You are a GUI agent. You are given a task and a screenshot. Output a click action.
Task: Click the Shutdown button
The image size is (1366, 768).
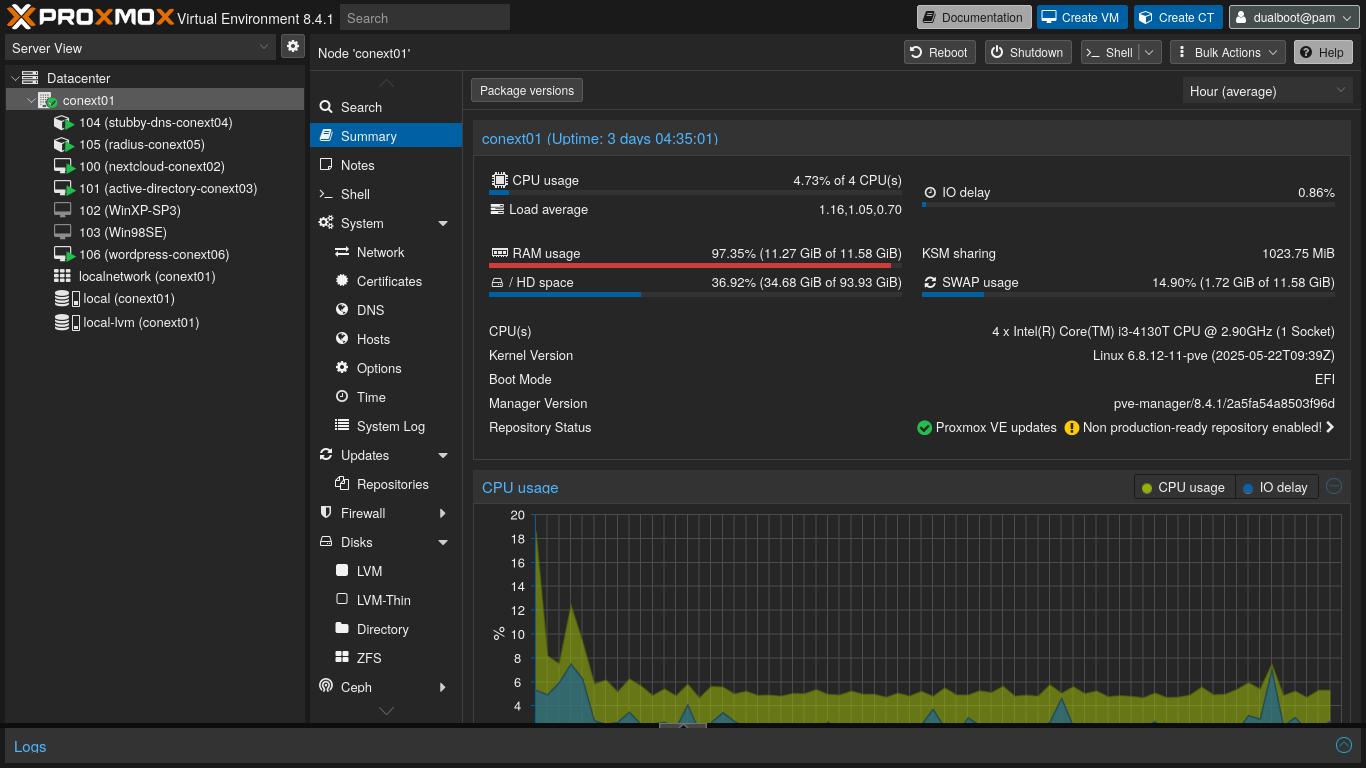[x=1028, y=52]
